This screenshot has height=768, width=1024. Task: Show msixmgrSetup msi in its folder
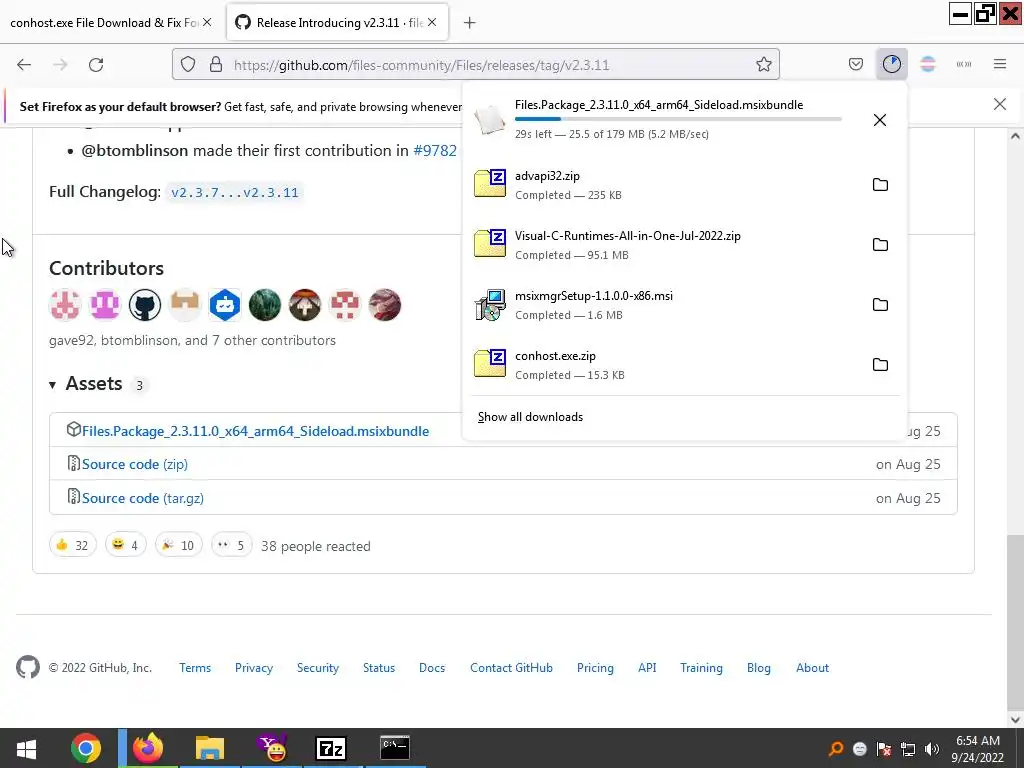(x=880, y=305)
